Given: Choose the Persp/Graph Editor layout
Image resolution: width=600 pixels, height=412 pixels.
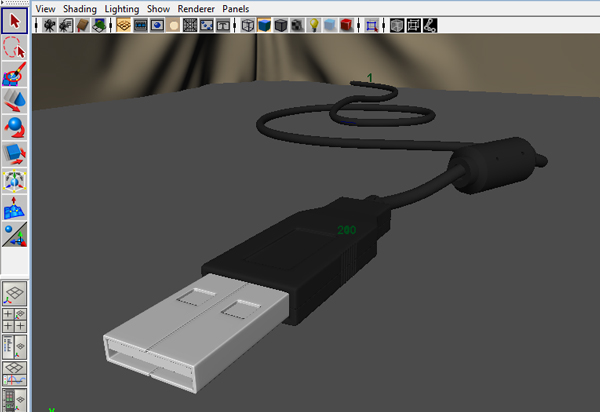Looking at the screenshot, I should pos(15,374).
